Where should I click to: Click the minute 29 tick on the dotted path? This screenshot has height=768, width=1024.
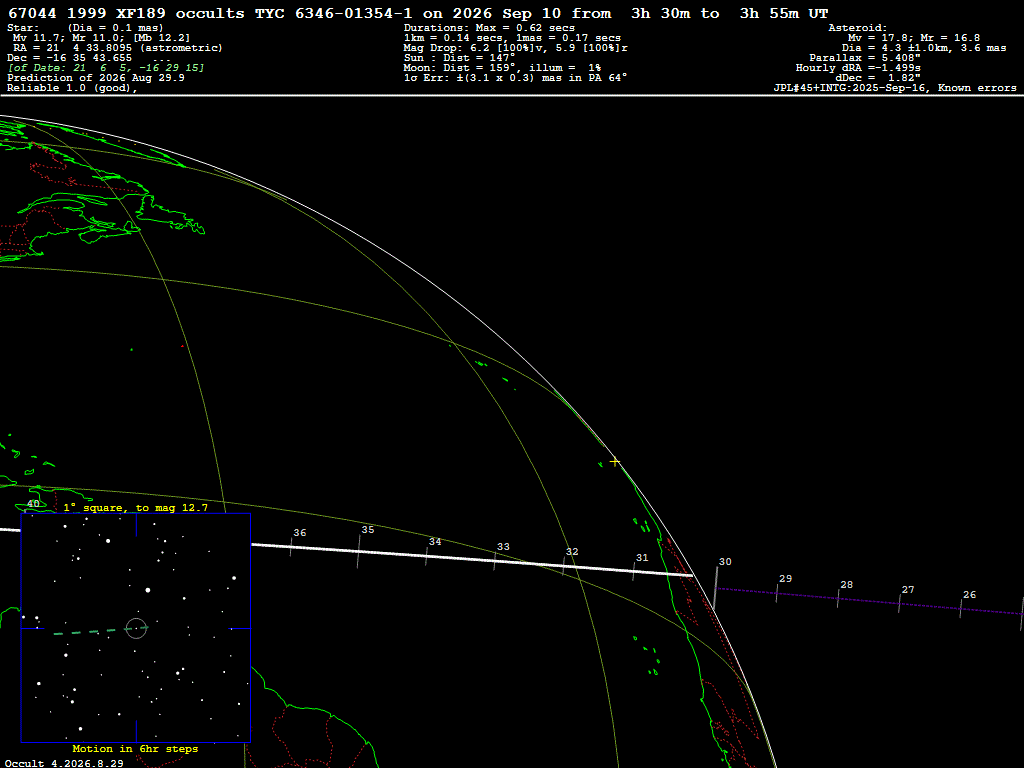click(776, 594)
